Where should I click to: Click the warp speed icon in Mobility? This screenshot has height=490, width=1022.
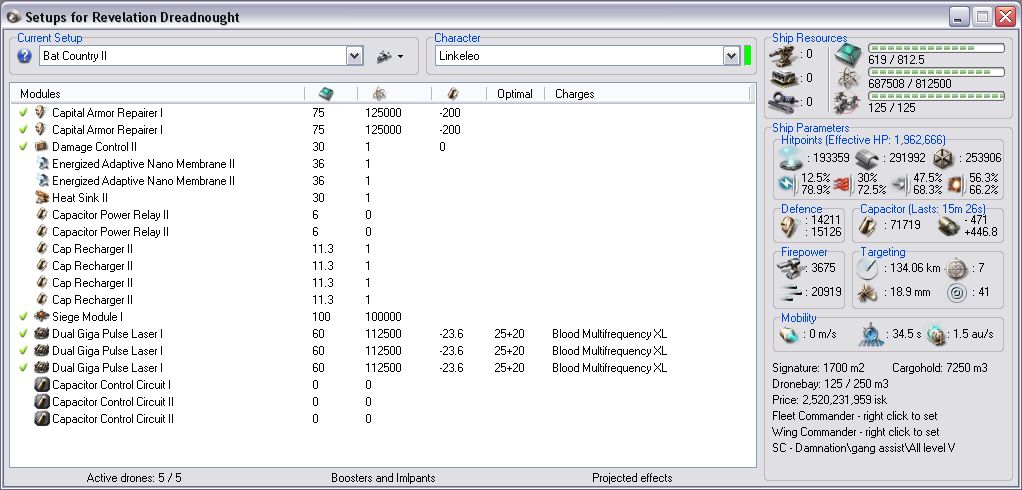936,334
